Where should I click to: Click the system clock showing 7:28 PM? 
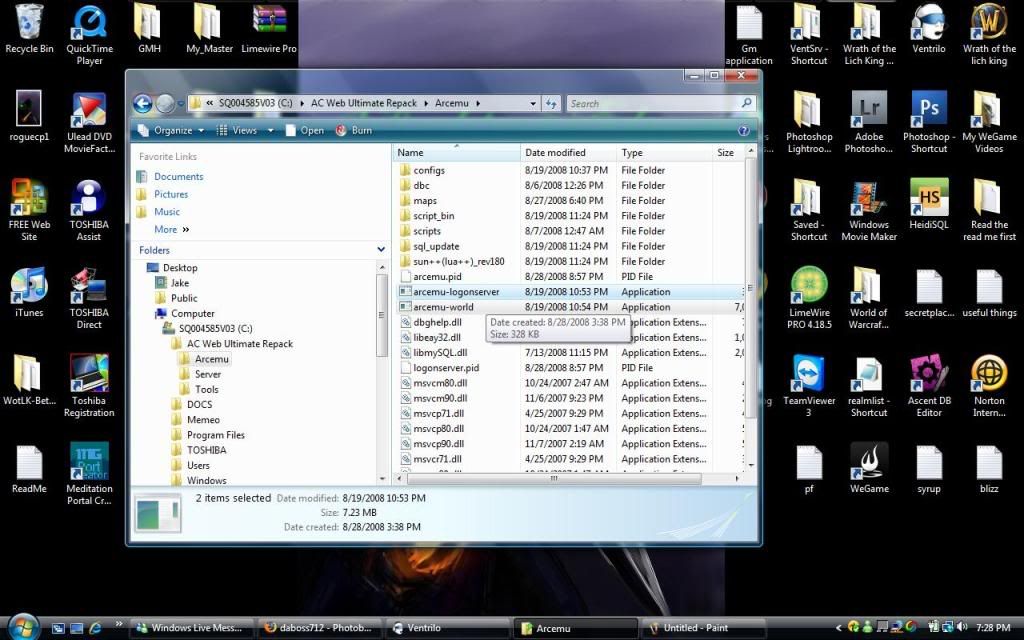click(993, 628)
